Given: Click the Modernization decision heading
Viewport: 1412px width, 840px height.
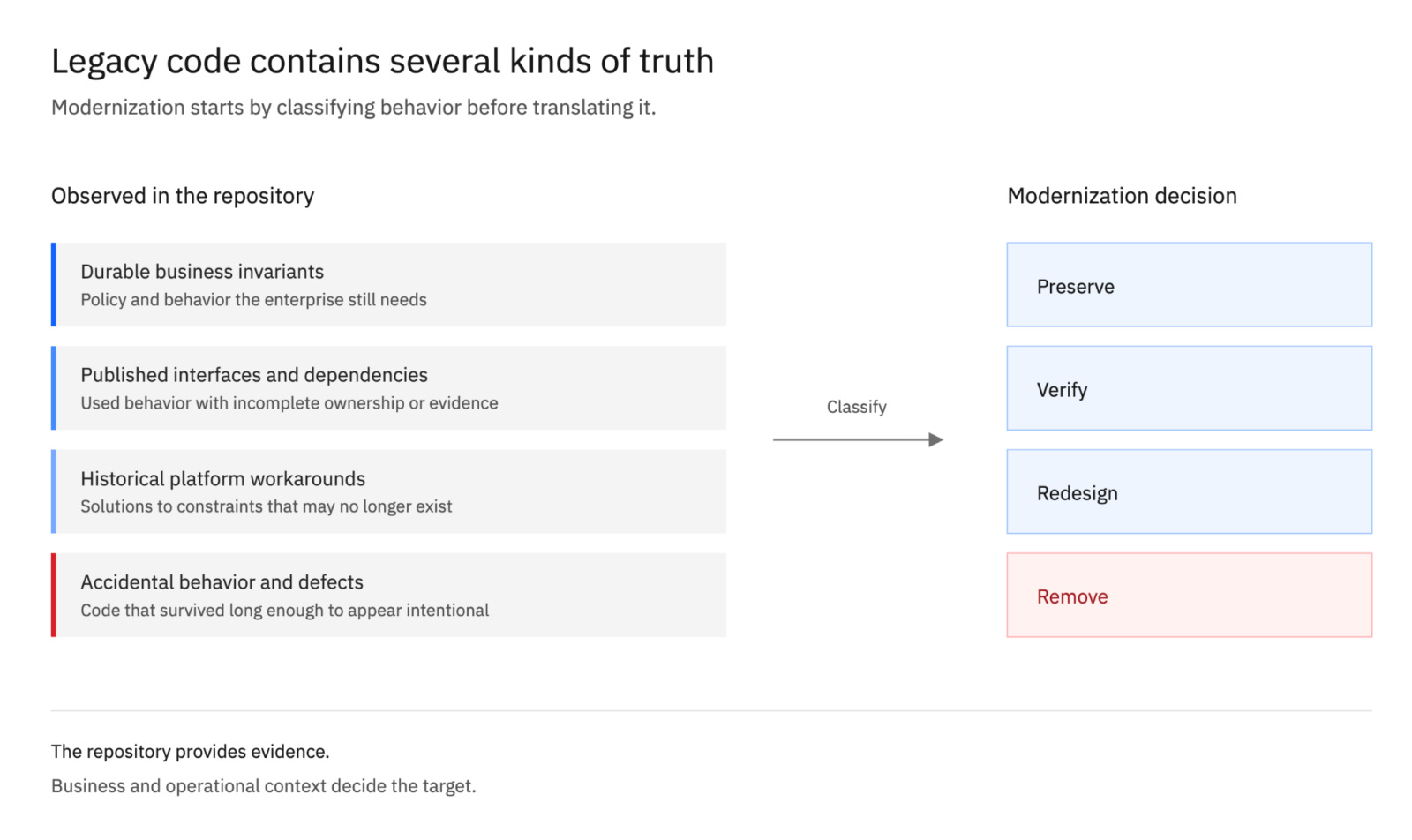Looking at the screenshot, I should [1122, 196].
